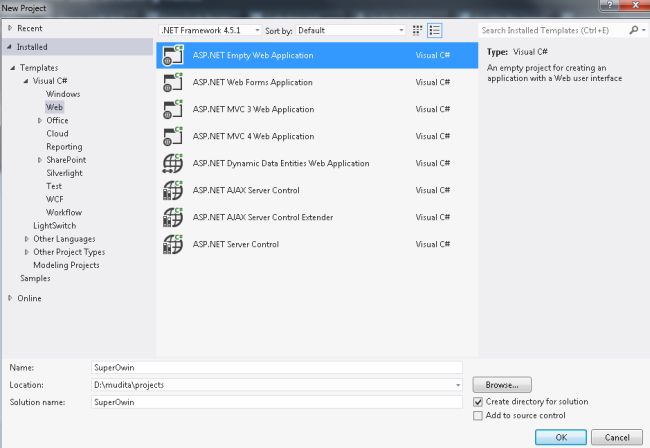This screenshot has height=448, width=650.
Task: Collapse the Installed section
Action: click(9, 47)
